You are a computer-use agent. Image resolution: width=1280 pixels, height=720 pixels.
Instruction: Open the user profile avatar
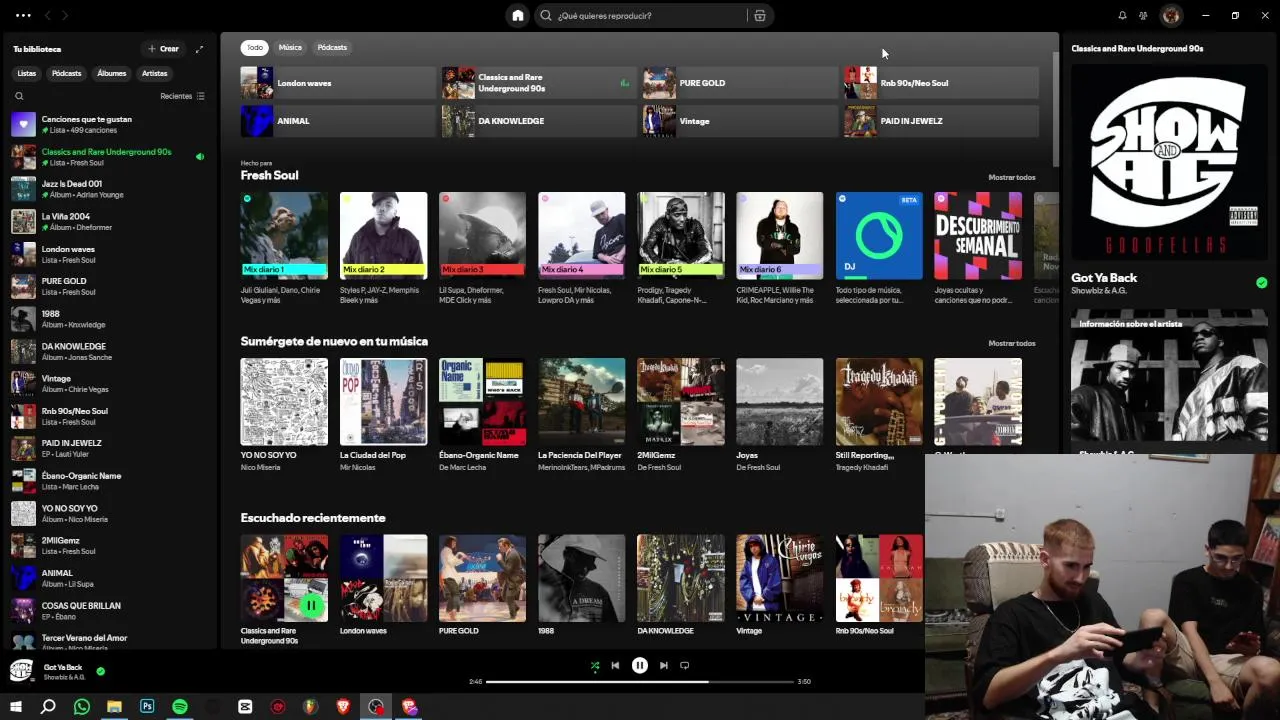point(1171,15)
